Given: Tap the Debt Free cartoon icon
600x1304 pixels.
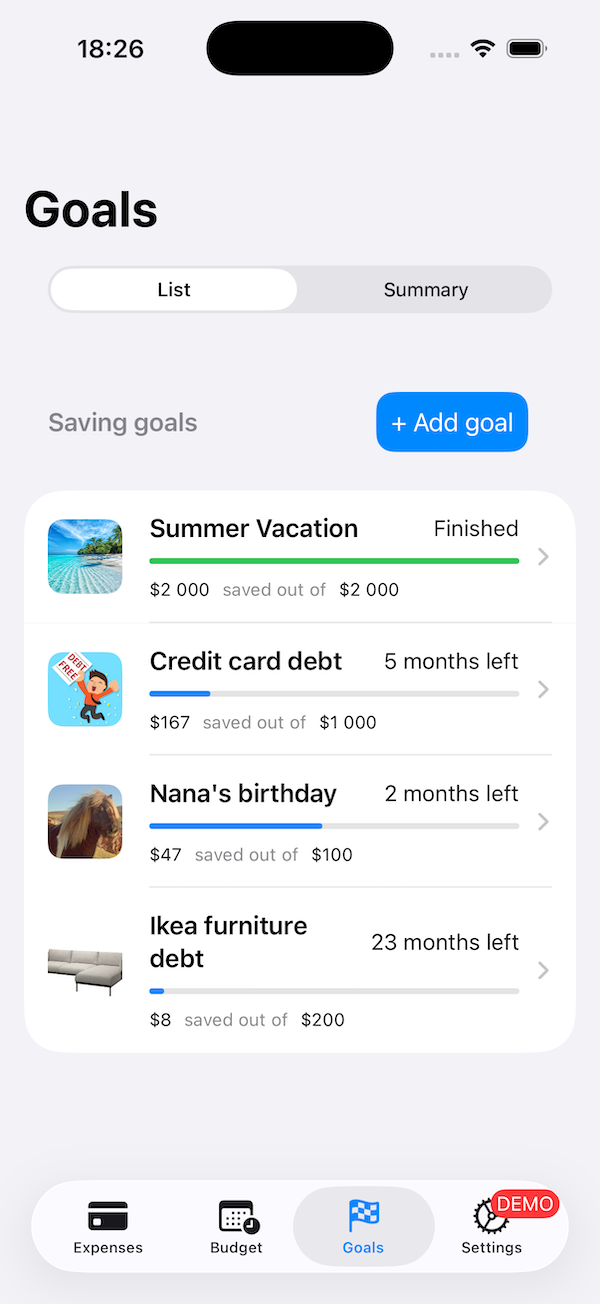Looking at the screenshot, I should click(85, 689).
